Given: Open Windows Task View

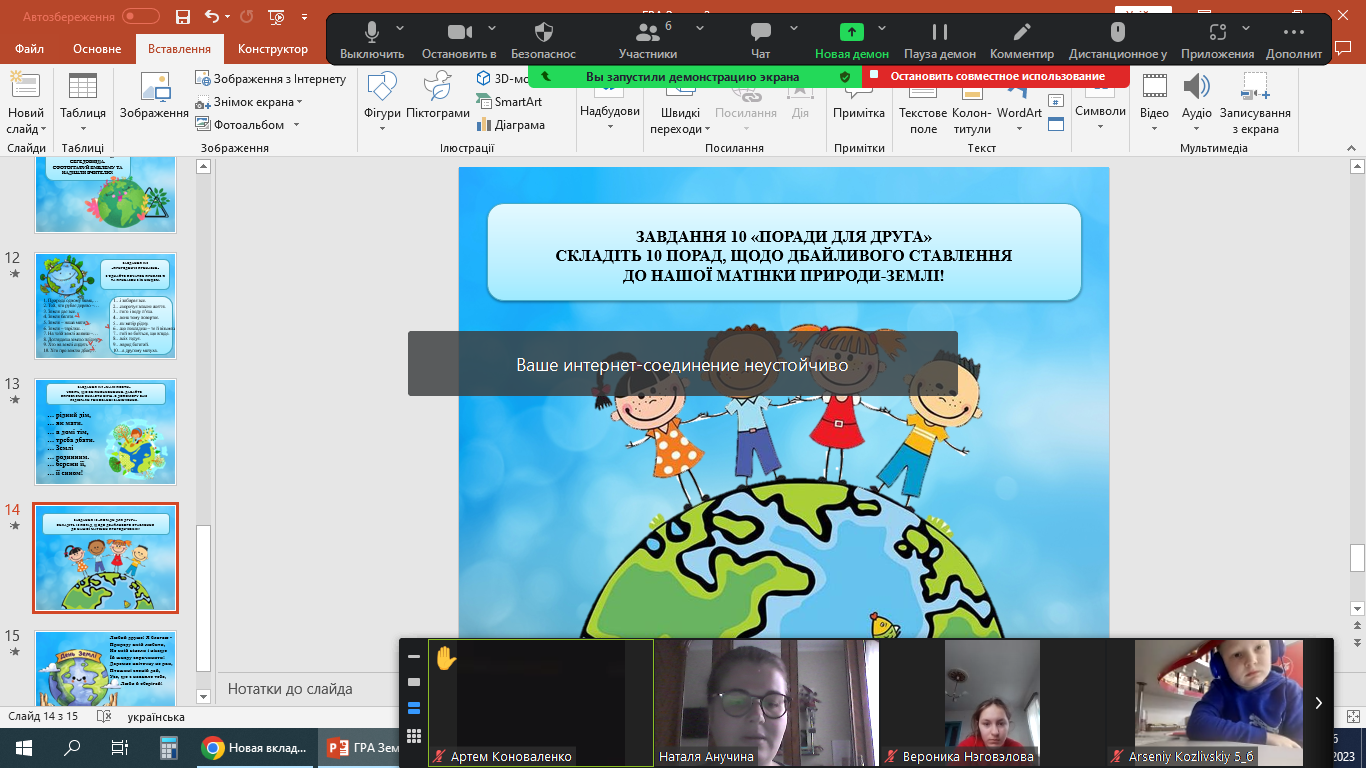Looking at the screenshot, I should (119, 747).
